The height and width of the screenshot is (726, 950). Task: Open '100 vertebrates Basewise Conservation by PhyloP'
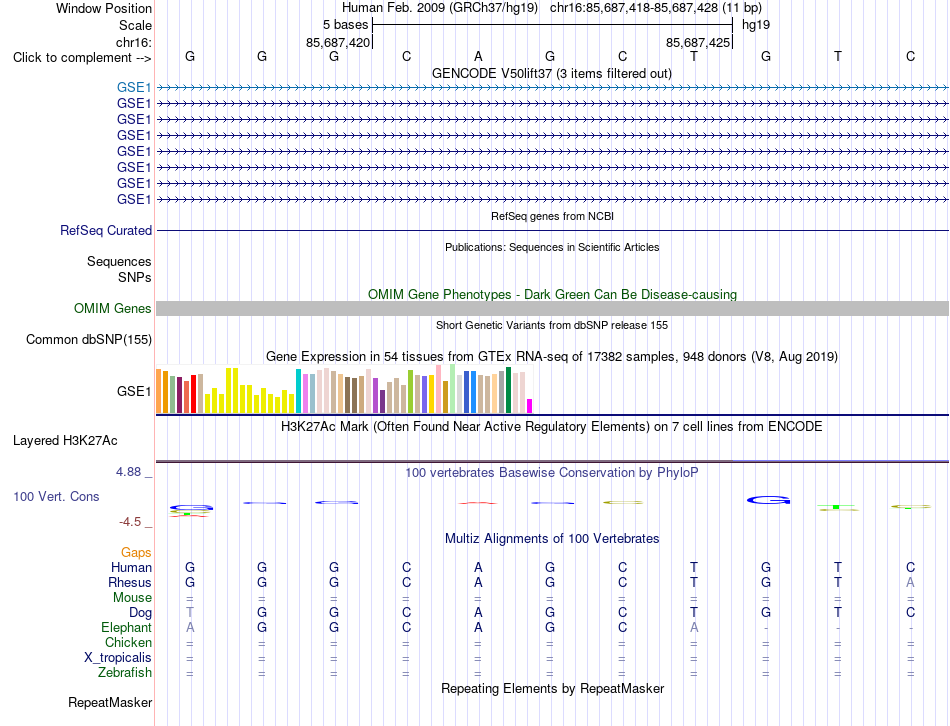pyautogui.click(x=552, y=473)
